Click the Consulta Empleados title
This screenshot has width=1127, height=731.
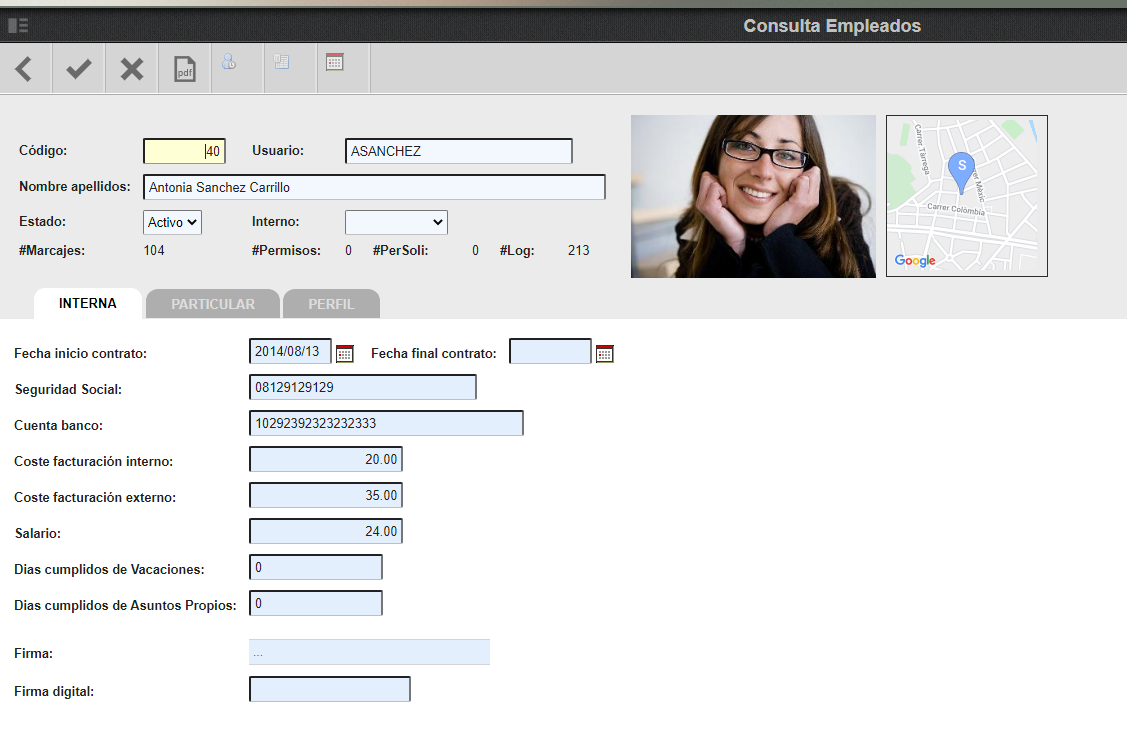click(x=832, y=26)
